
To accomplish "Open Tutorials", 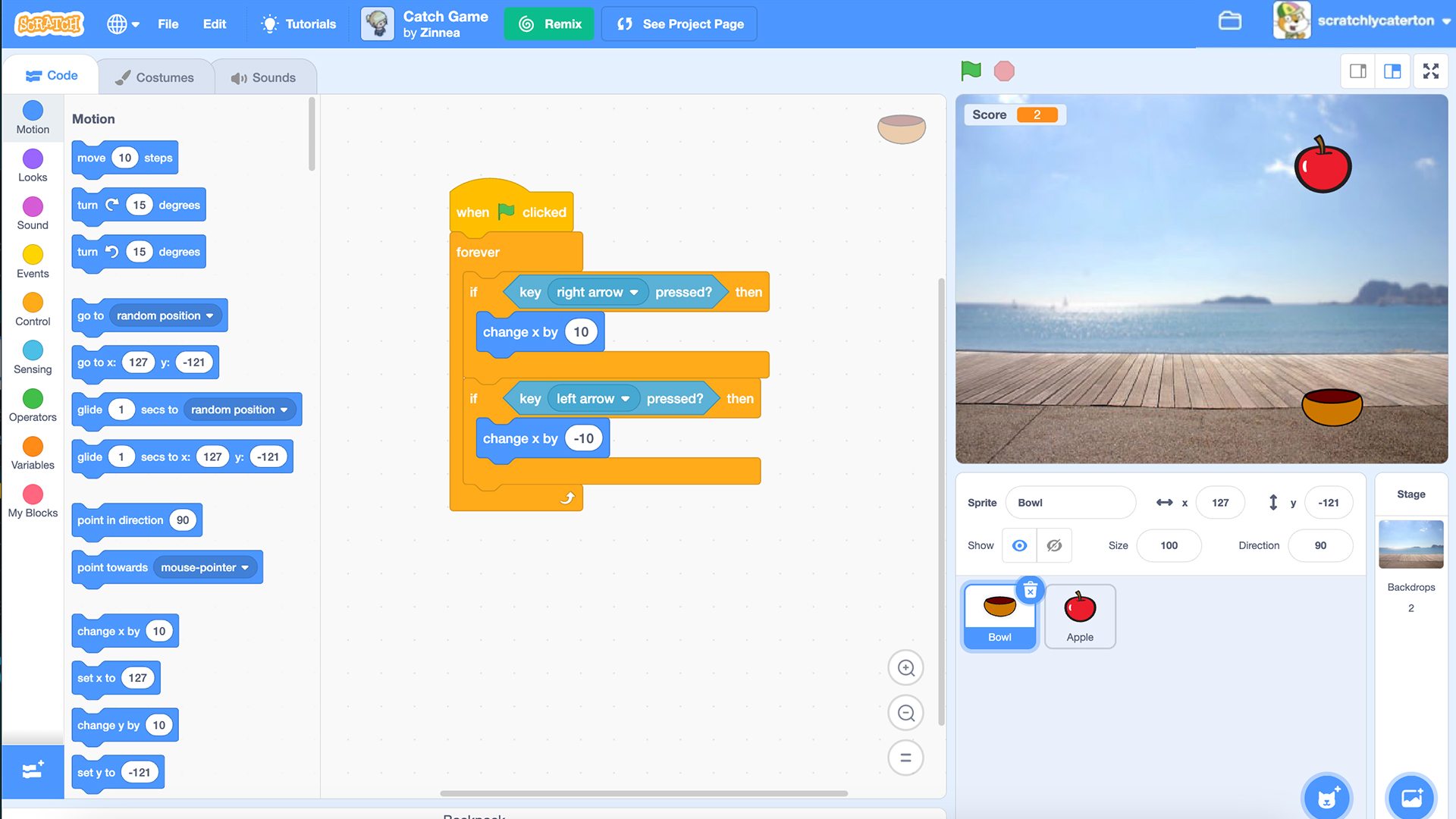I will coord(299,24).
